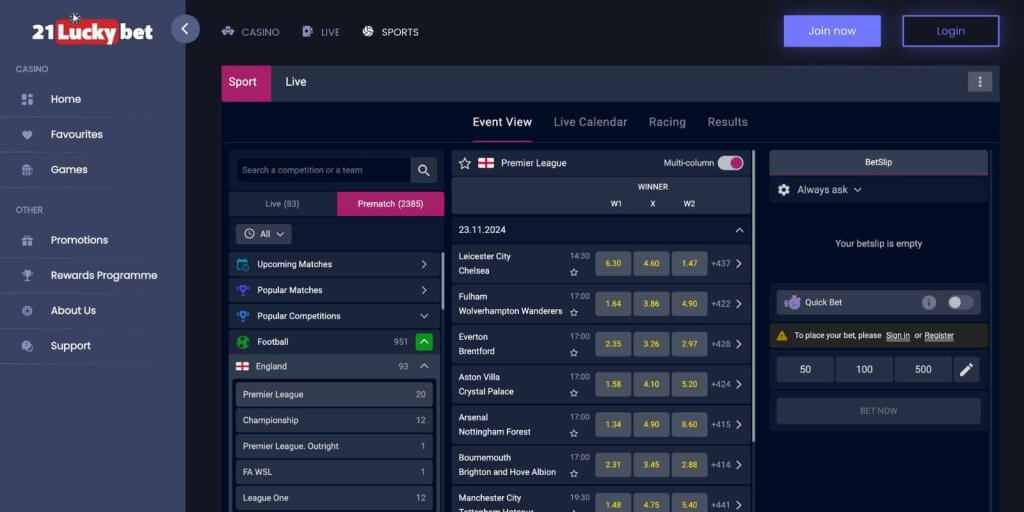The height and width of the screenshot is (512, 1024).
Task: Select the Live (83) tab
Action: pyautogui.click(x=283, y=204)
